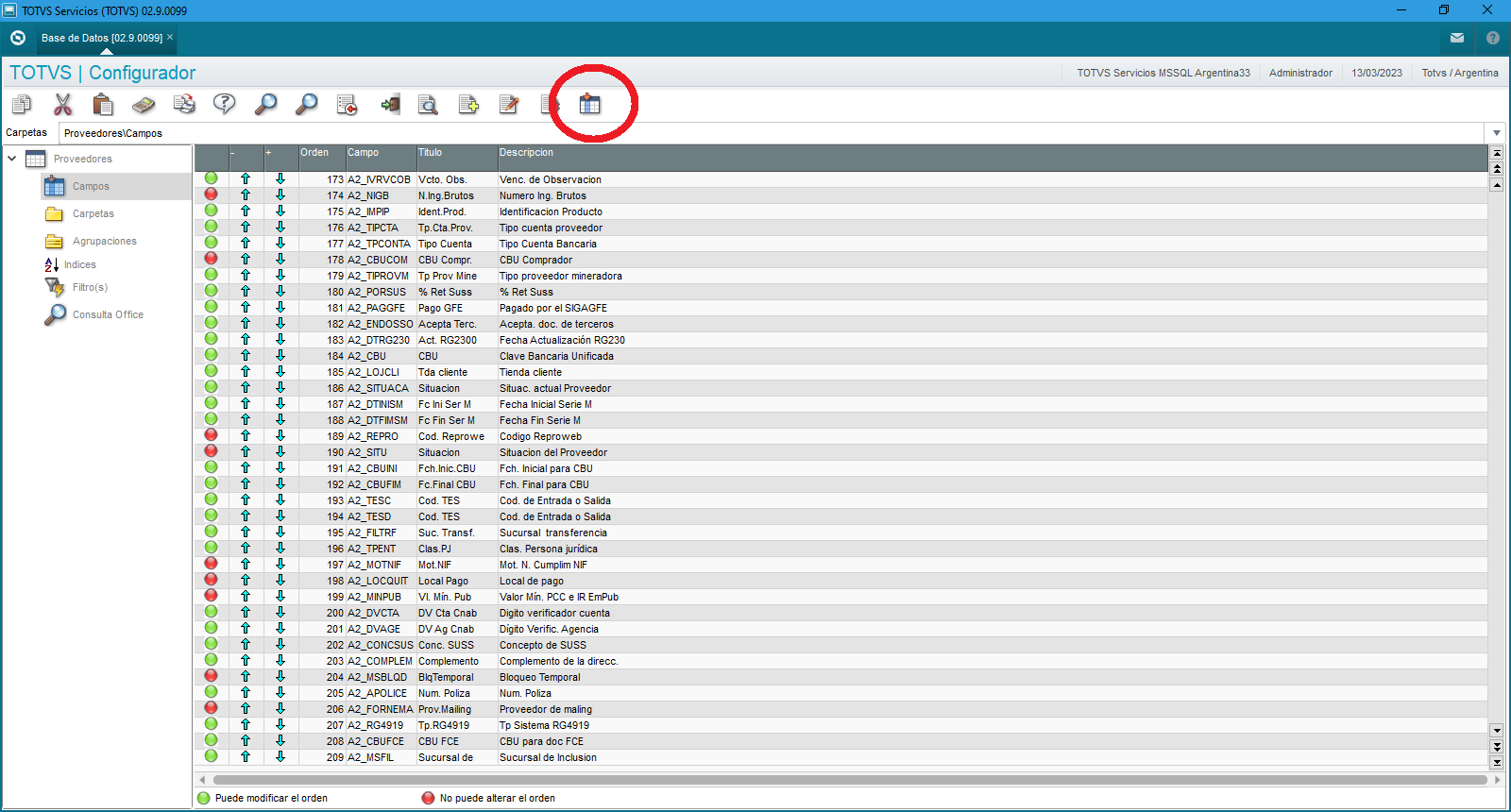
Task: Click the horizontal scrollbar left arrow
Action: [x=202, y=780]
